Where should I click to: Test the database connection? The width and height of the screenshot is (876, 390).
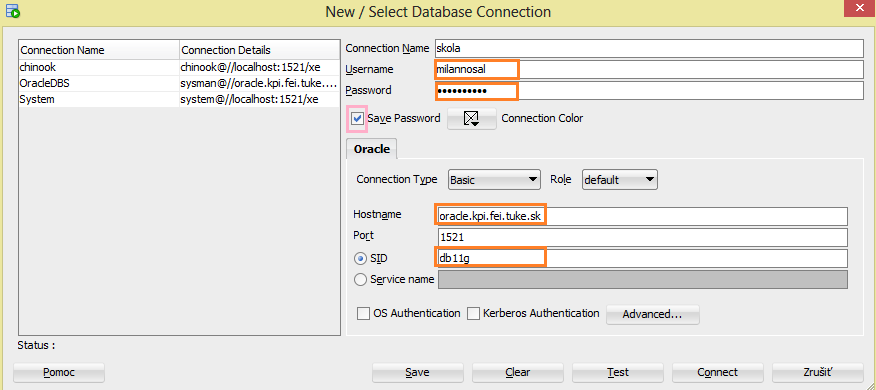click(618, 372)
